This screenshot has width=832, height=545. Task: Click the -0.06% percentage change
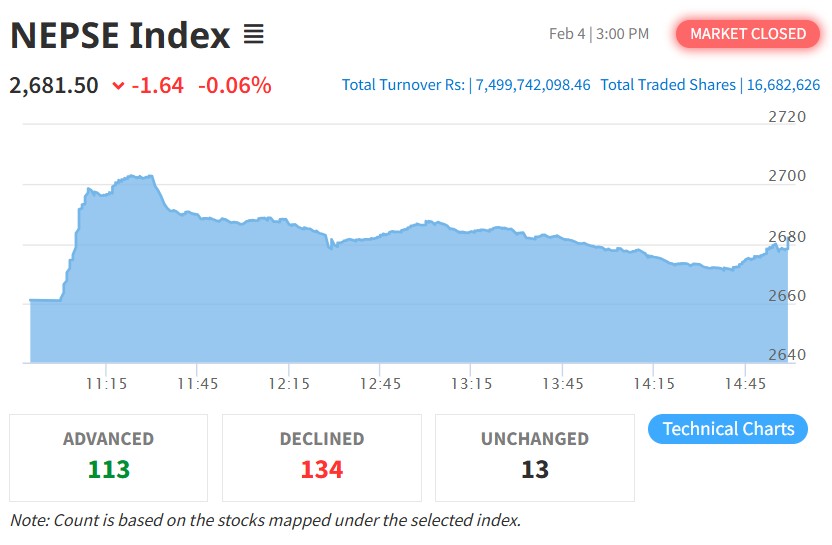pos(234,85)
